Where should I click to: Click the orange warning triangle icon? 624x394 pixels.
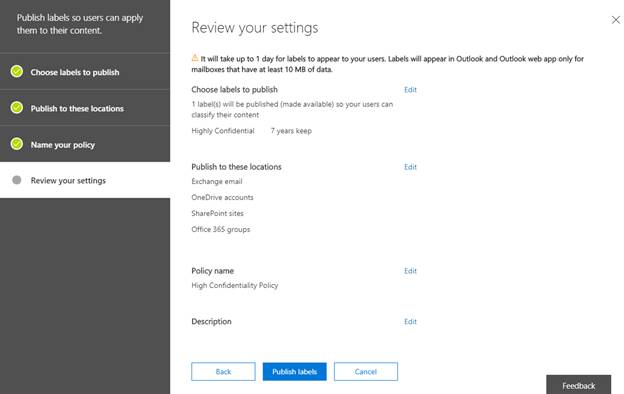click(195, 58)
